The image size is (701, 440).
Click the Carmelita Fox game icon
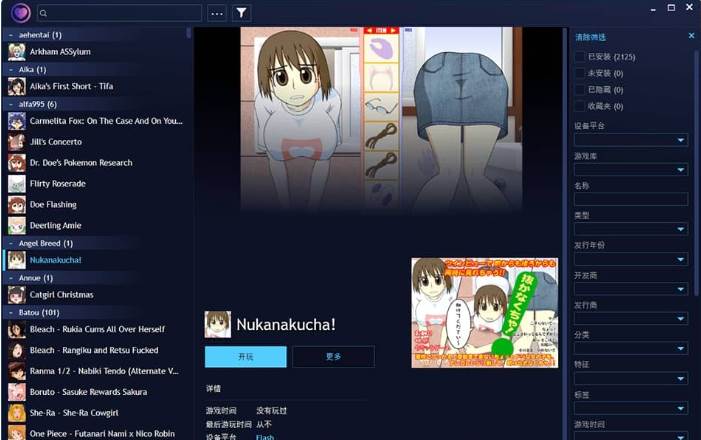tap(17, 121)
